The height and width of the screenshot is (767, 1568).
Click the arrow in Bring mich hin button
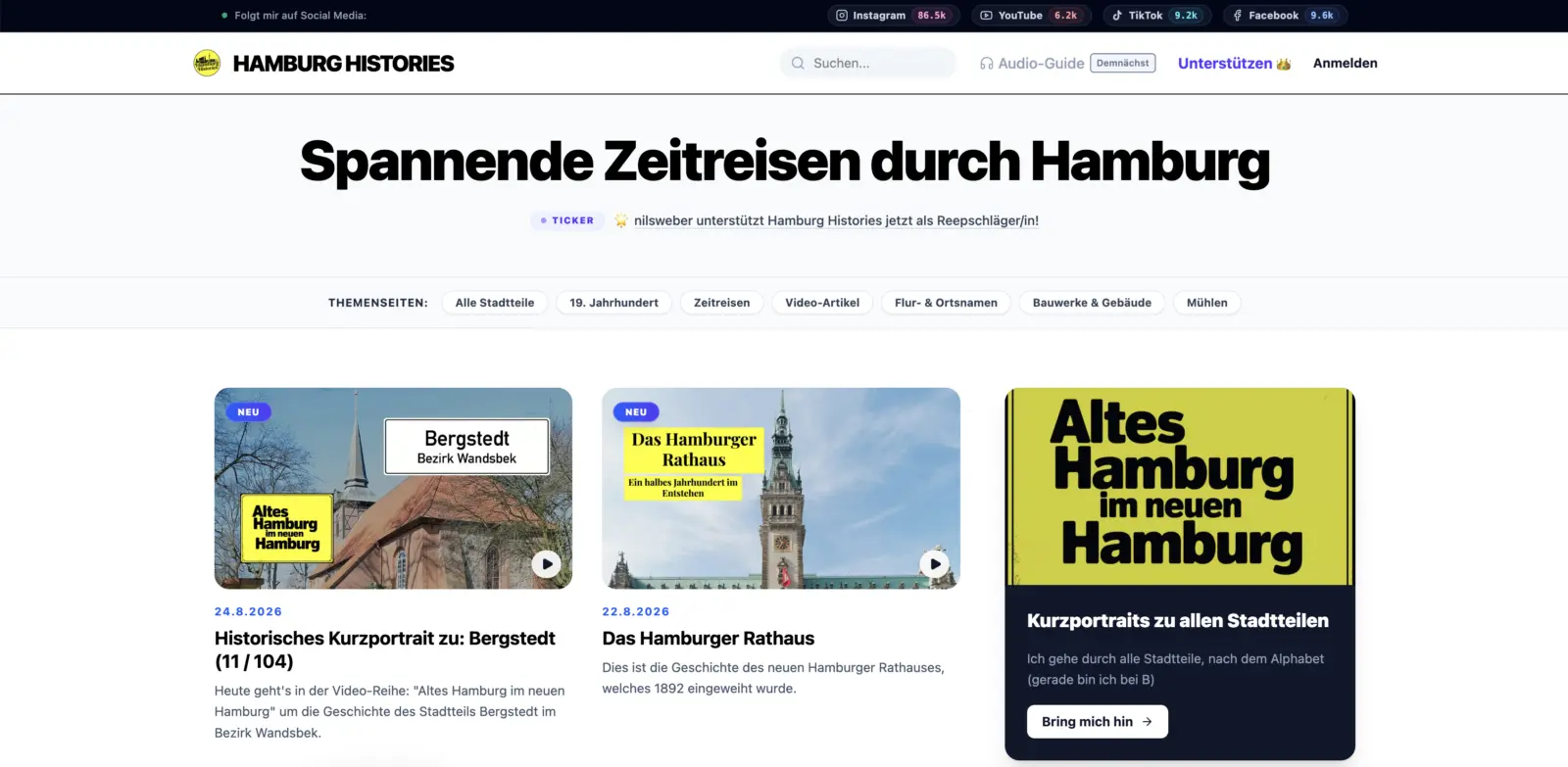(x=1147, y=722)
